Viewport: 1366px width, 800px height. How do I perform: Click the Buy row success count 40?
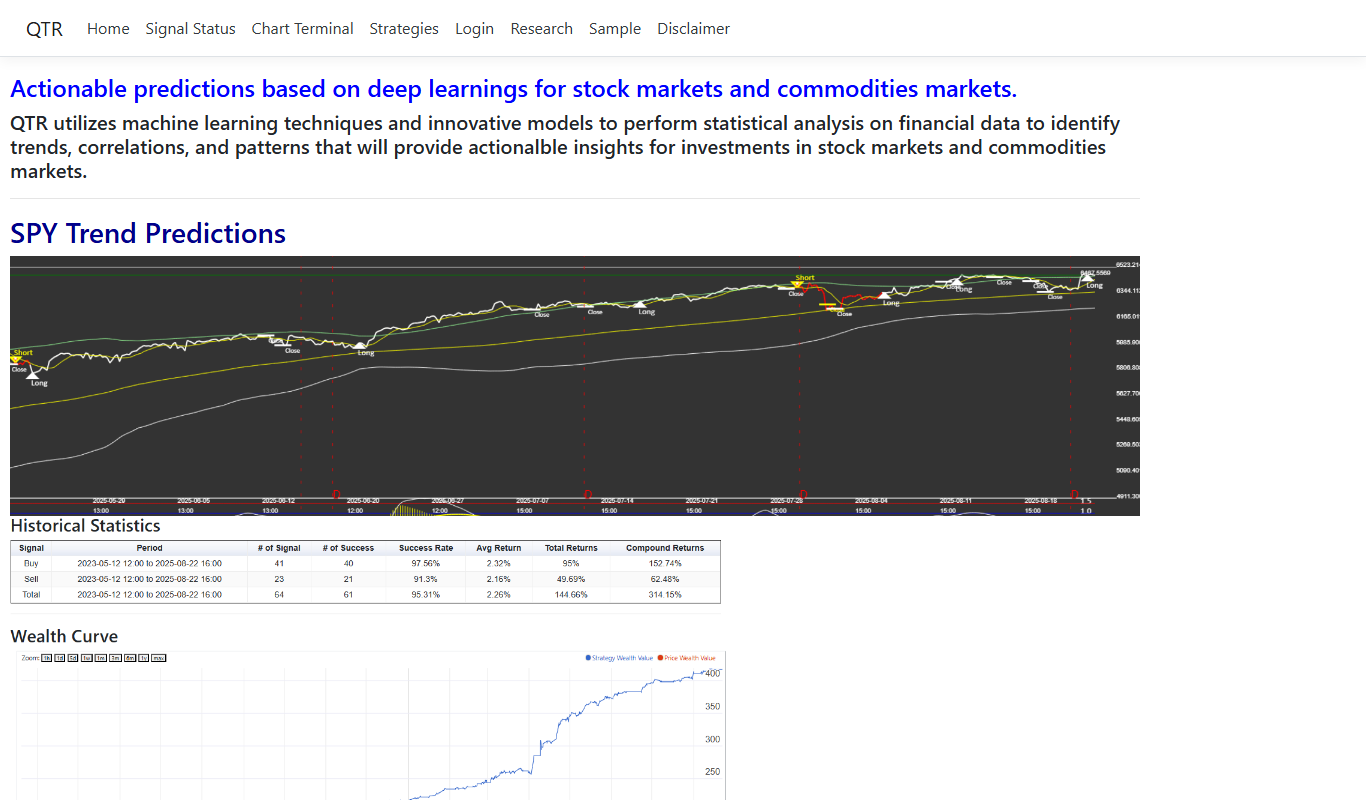(348, 563)
